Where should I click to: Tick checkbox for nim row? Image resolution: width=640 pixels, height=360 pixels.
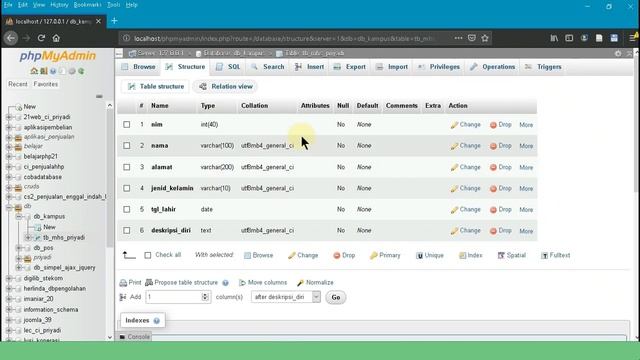(127, 124)
